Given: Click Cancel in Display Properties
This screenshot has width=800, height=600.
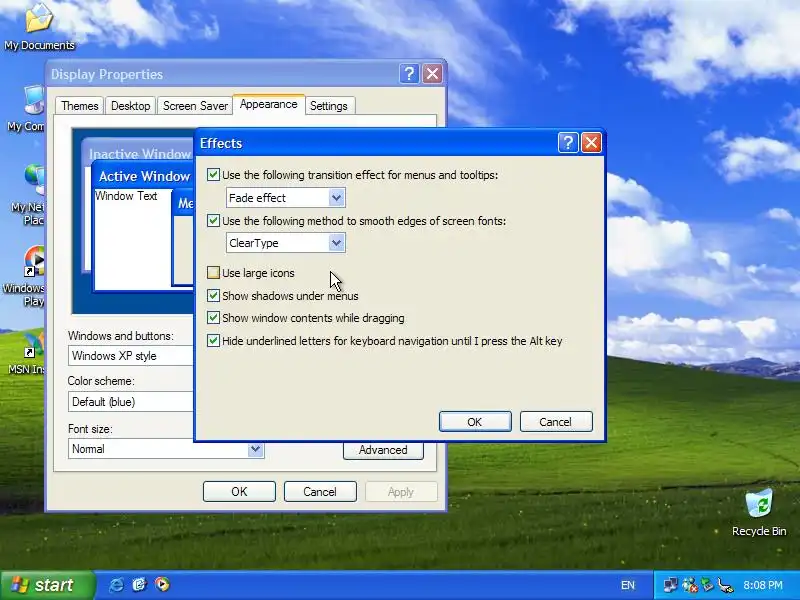Looking at the screenshot, I should [x=320, y=492].
